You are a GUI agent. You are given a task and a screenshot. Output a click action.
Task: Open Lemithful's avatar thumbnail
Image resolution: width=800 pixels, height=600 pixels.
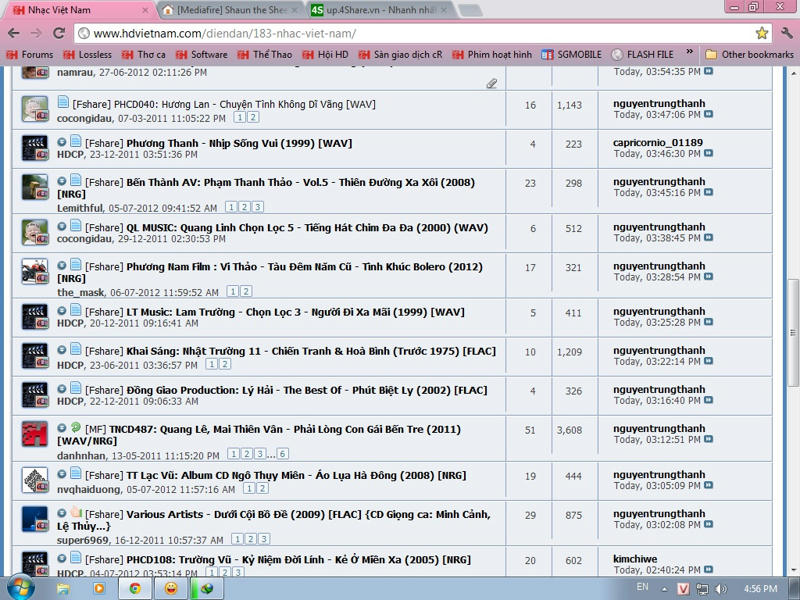pyautogui.click(x=35, y=187)
